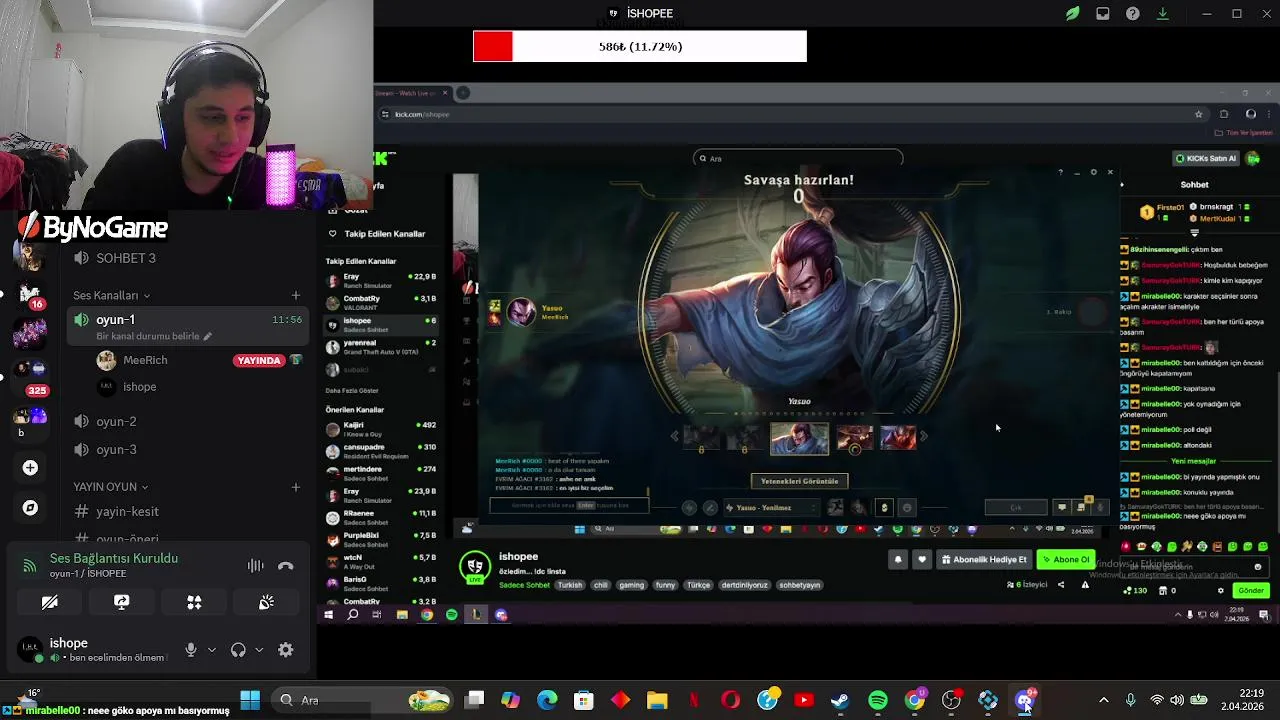Open Steam from the Windows taskbar
The width and height of the screenshot is (1280, 720).
pos(841,700)
